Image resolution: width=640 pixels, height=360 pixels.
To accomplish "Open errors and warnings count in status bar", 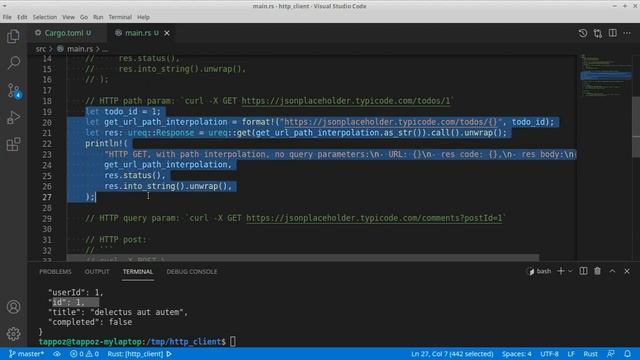I will pos(84,354).
